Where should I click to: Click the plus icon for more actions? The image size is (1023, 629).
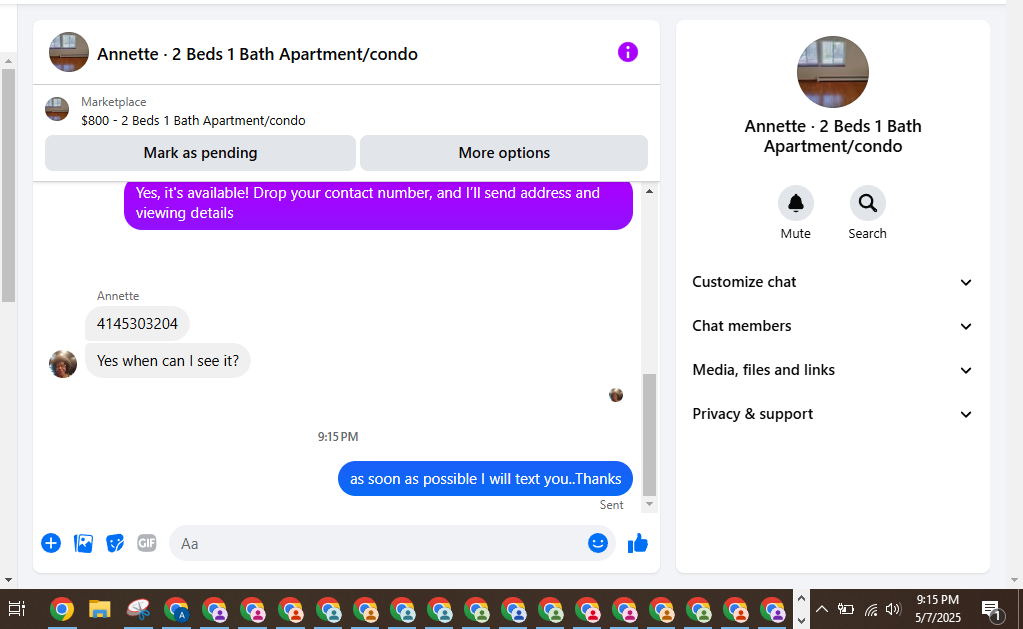click(x=51, y=543)
